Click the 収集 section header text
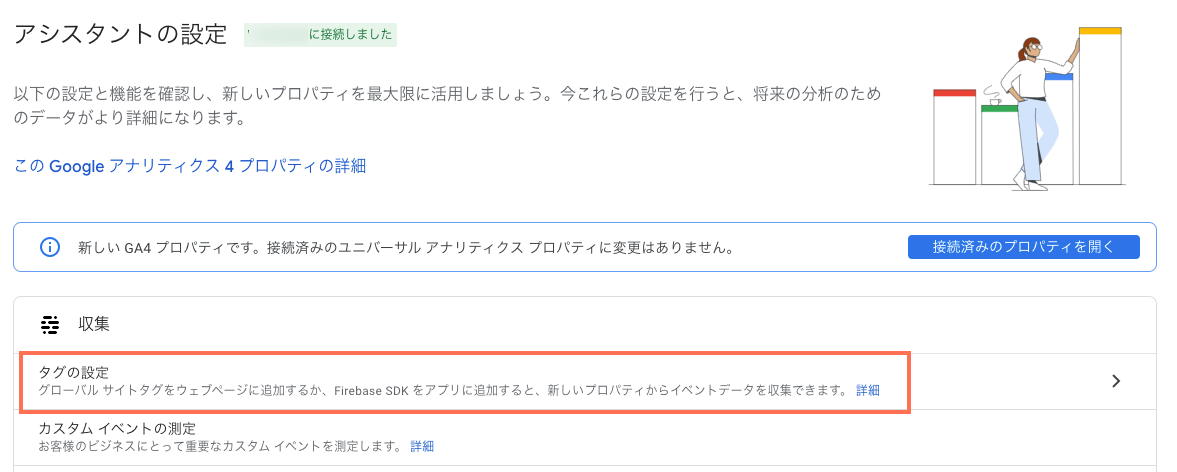 (95, 325)
